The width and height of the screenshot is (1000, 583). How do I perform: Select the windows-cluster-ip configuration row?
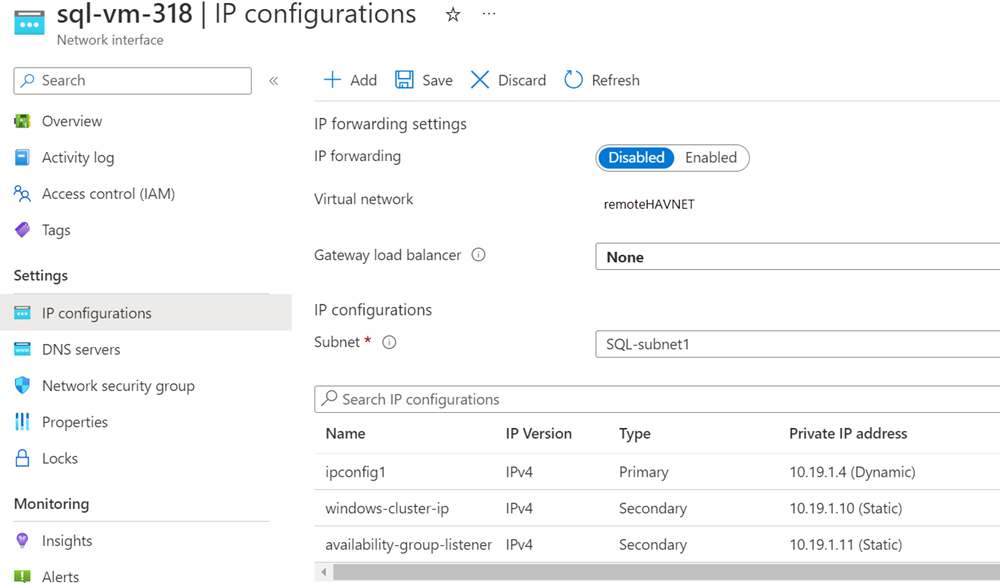387,509
